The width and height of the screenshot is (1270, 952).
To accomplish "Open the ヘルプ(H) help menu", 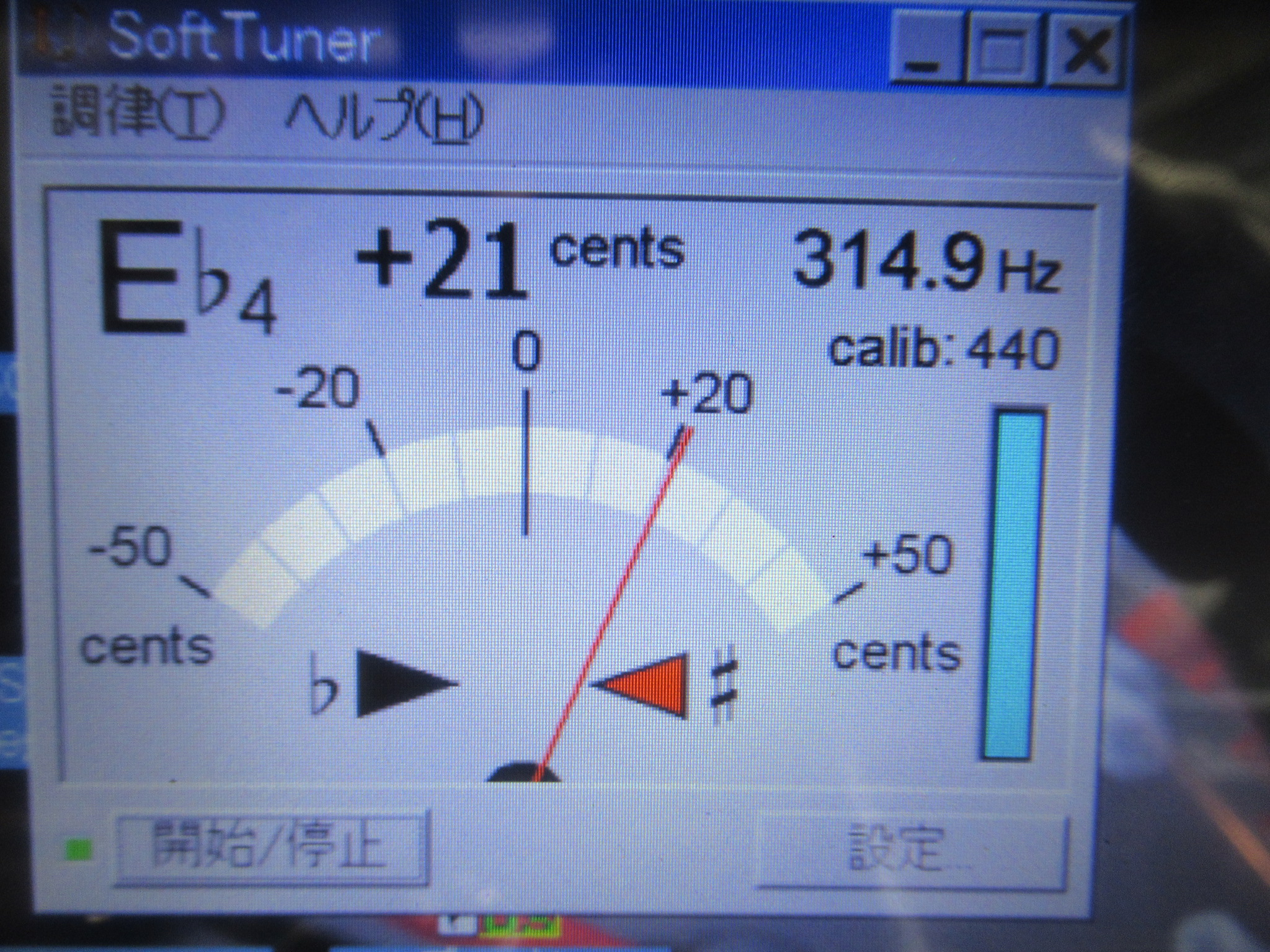I will coord(383,115).
